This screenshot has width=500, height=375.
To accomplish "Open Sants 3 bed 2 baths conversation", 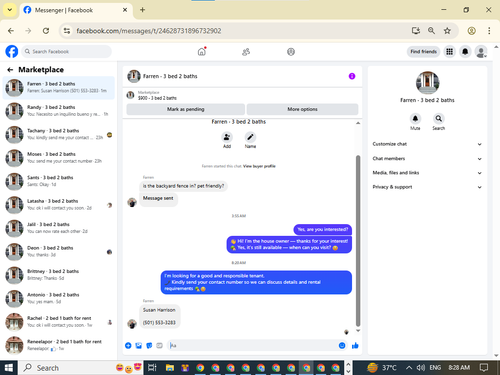I will pyautogui.click(x=59, y=181).
